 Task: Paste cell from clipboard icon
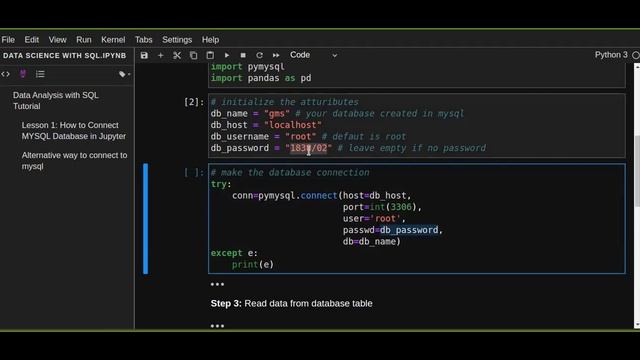coord(210,55)
